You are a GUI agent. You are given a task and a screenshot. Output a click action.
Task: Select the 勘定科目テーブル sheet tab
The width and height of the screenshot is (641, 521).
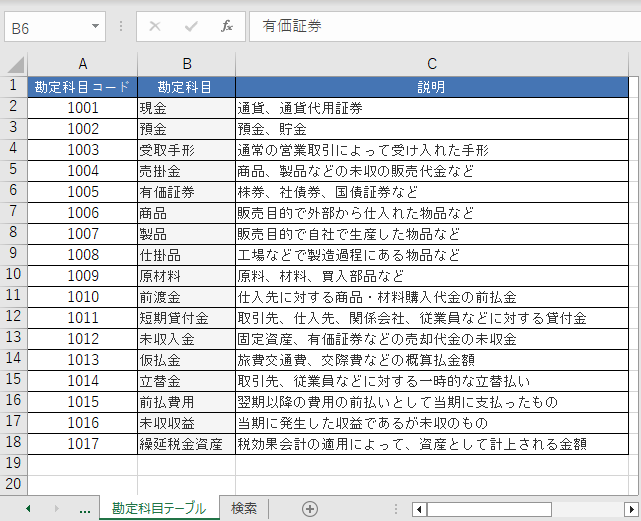159,509
